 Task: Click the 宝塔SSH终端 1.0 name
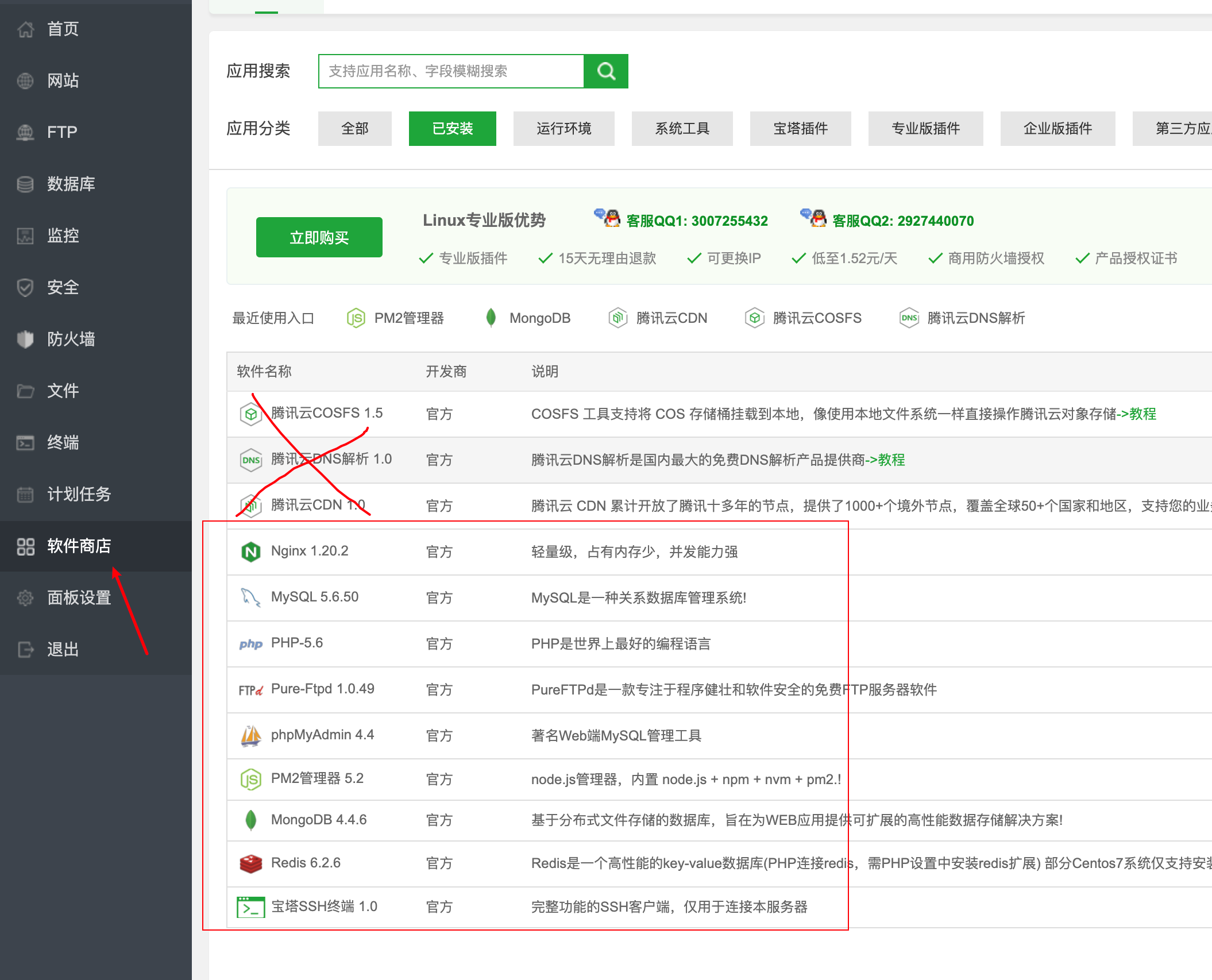[x=325, y=907]
